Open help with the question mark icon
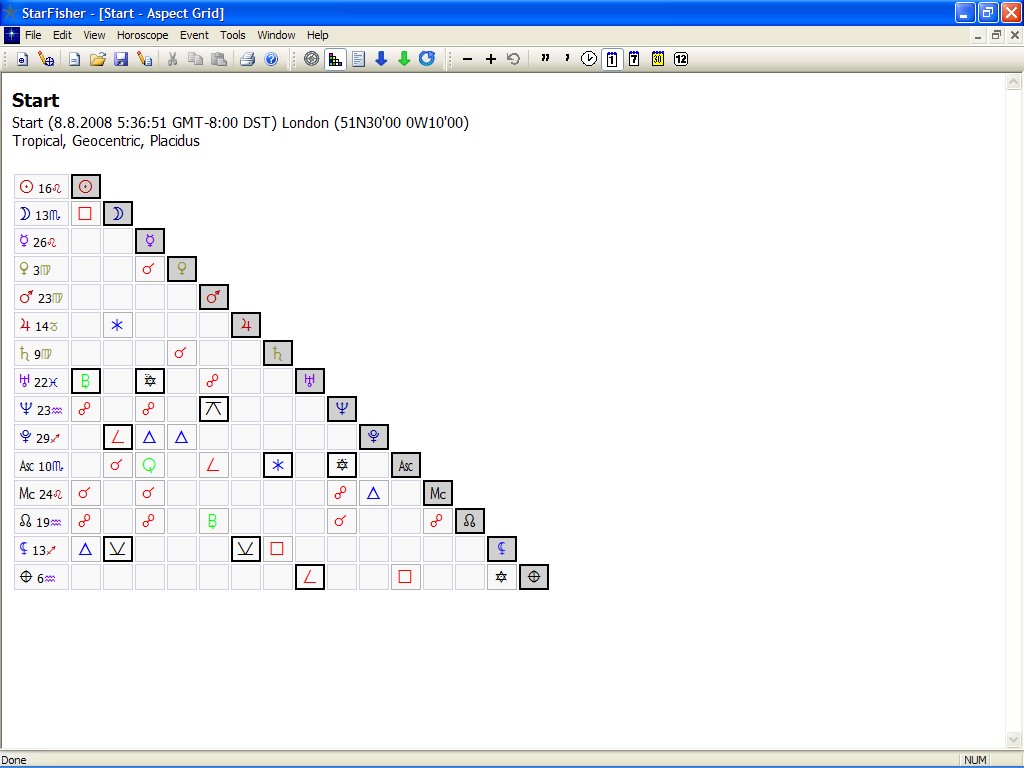 [x=271, y=59]
